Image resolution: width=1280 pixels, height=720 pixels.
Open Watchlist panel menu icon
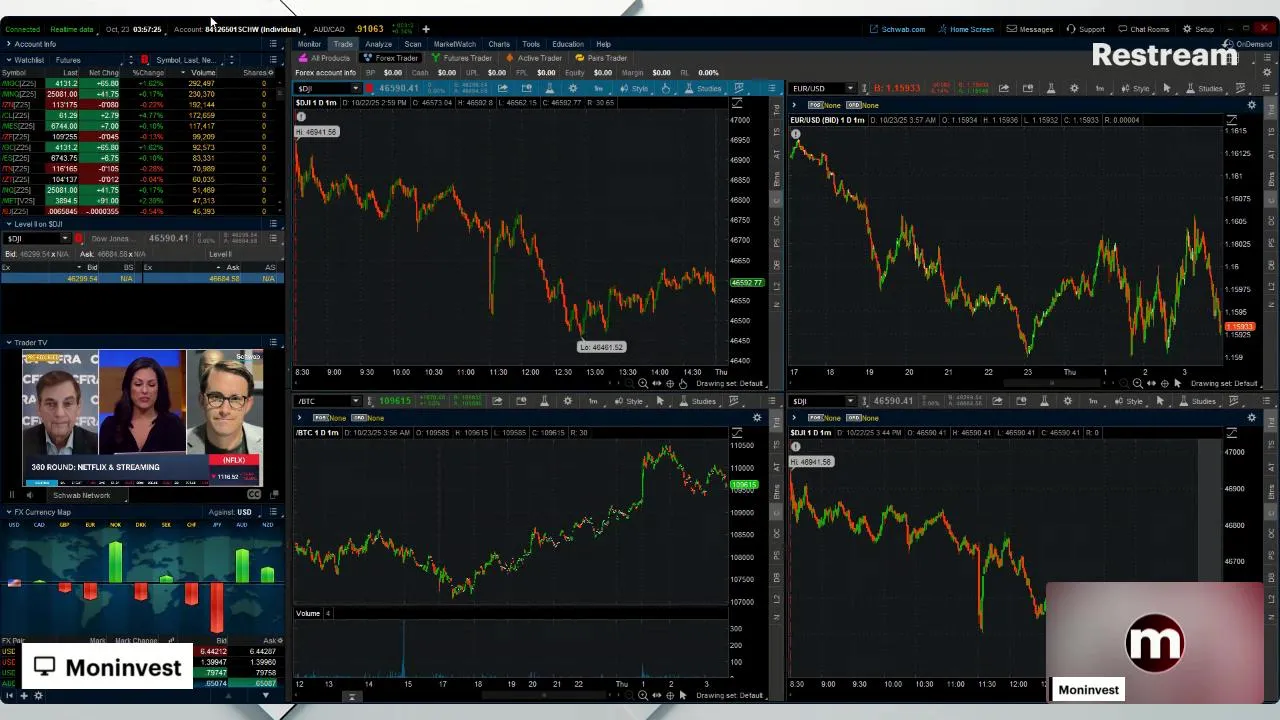[x=273, y=60]
